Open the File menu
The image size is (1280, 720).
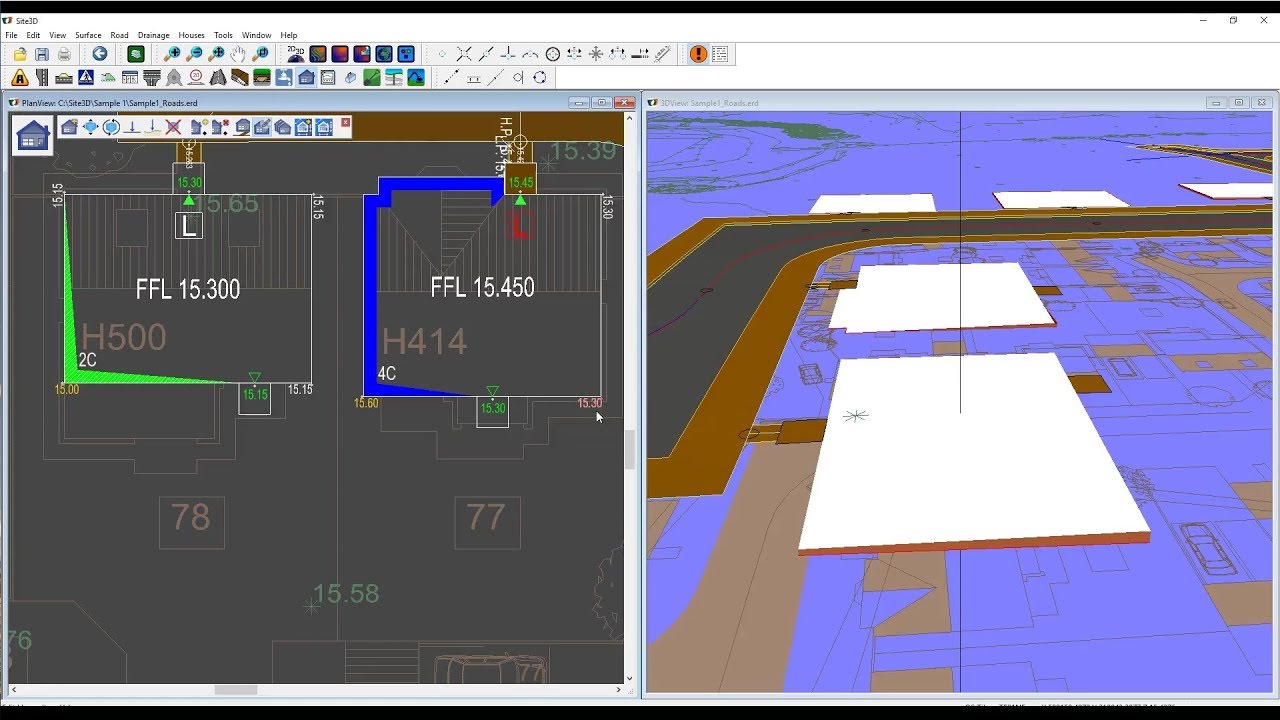click(x=12, y=35)
